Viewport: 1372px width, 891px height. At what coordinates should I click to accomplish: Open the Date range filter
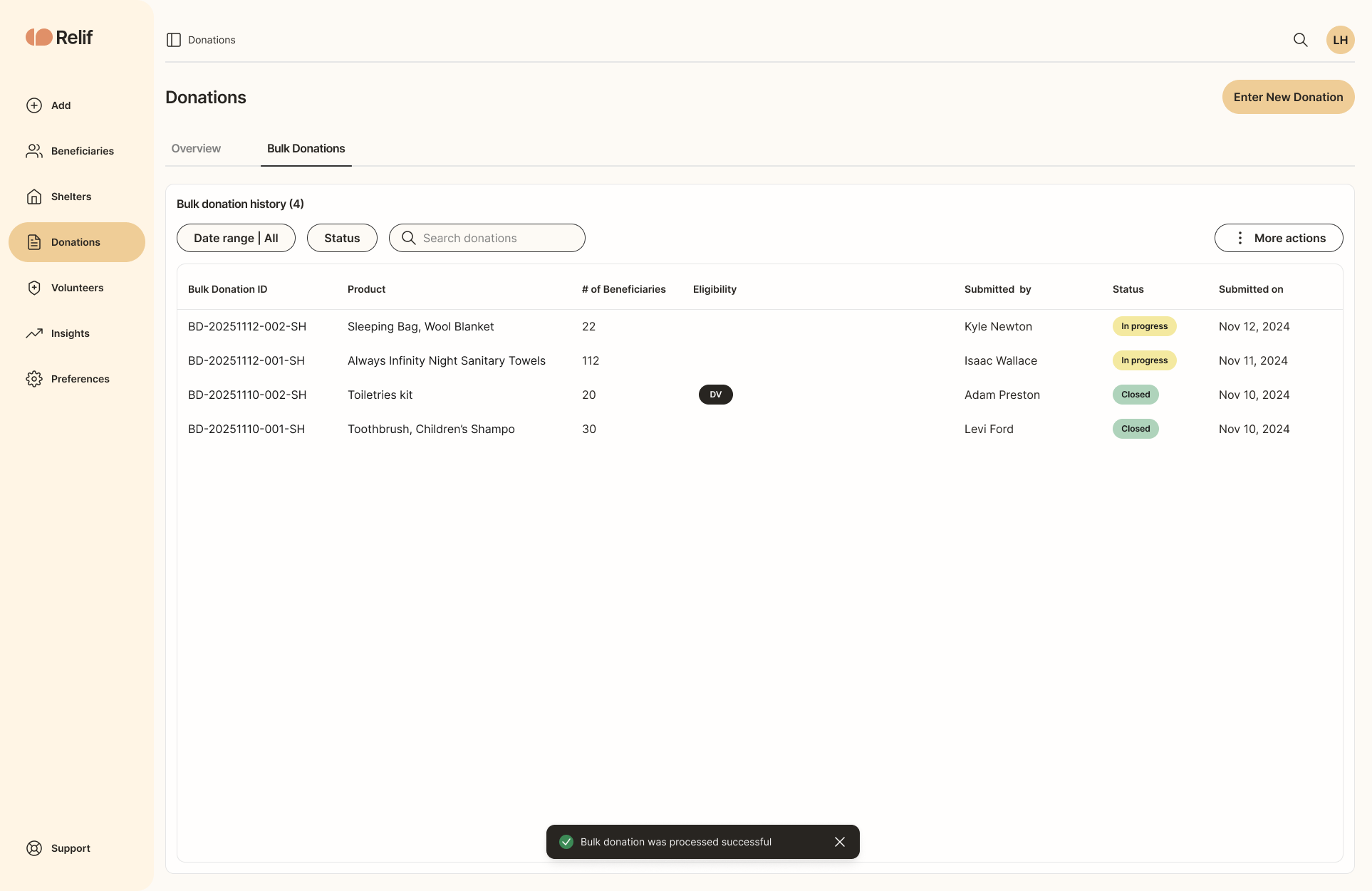(236, 238)
